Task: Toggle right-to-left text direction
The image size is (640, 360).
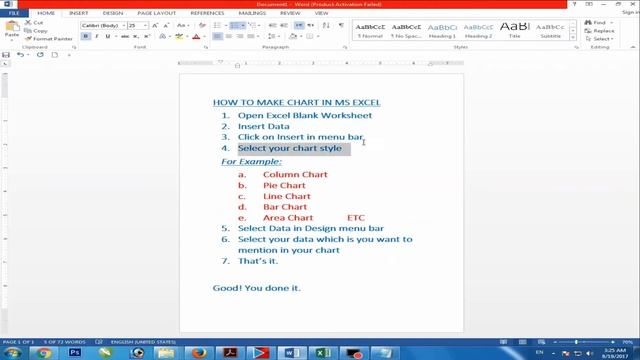Action: 311,25
